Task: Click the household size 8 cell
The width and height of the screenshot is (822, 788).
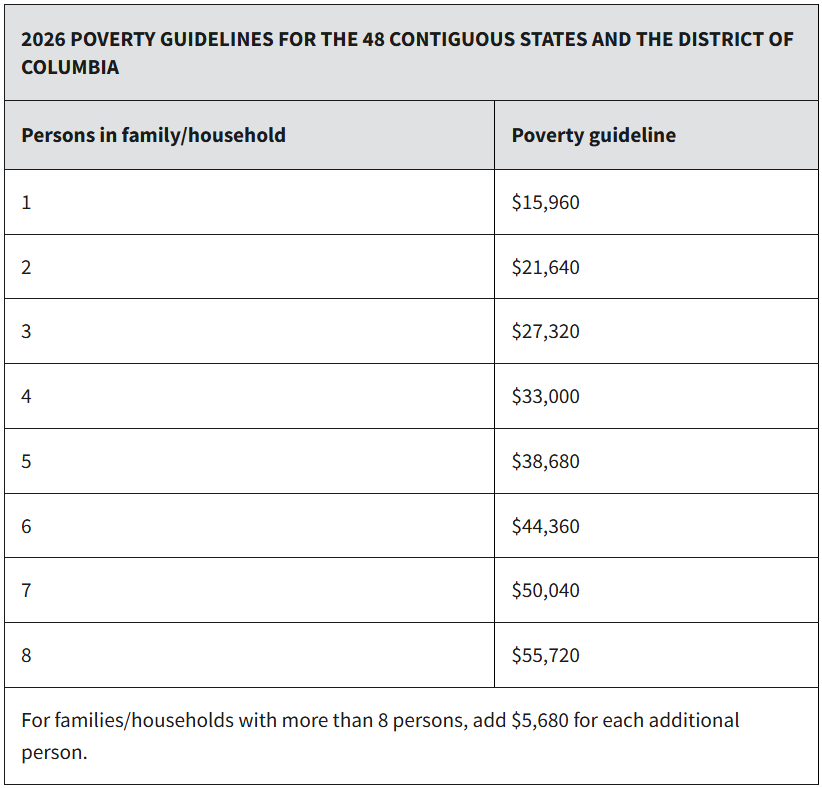Action: (26, 655)
